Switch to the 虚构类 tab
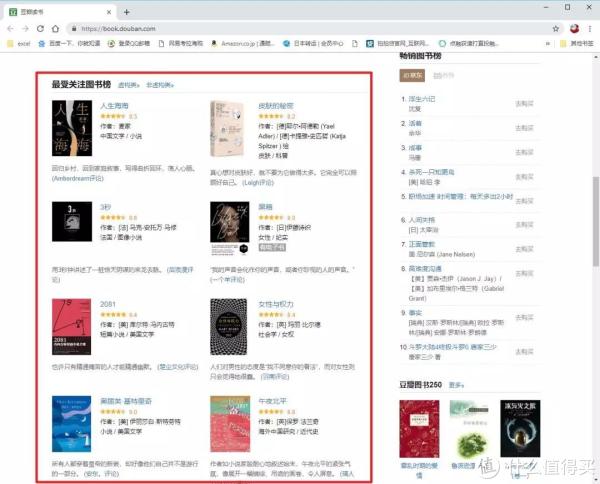The width and height of the screenshot is (600, 484). pyautogui.click(x=129, y=85)
